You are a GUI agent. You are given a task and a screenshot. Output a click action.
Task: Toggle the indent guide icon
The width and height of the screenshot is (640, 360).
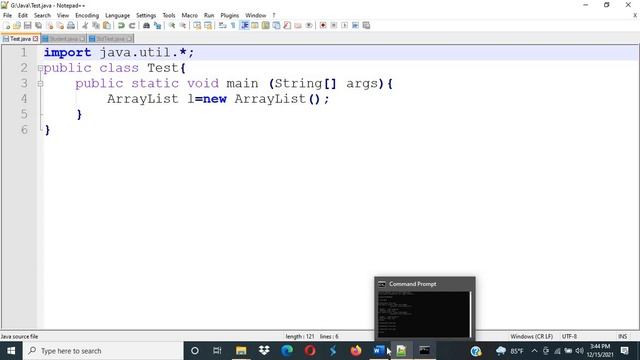click(244, 25)
